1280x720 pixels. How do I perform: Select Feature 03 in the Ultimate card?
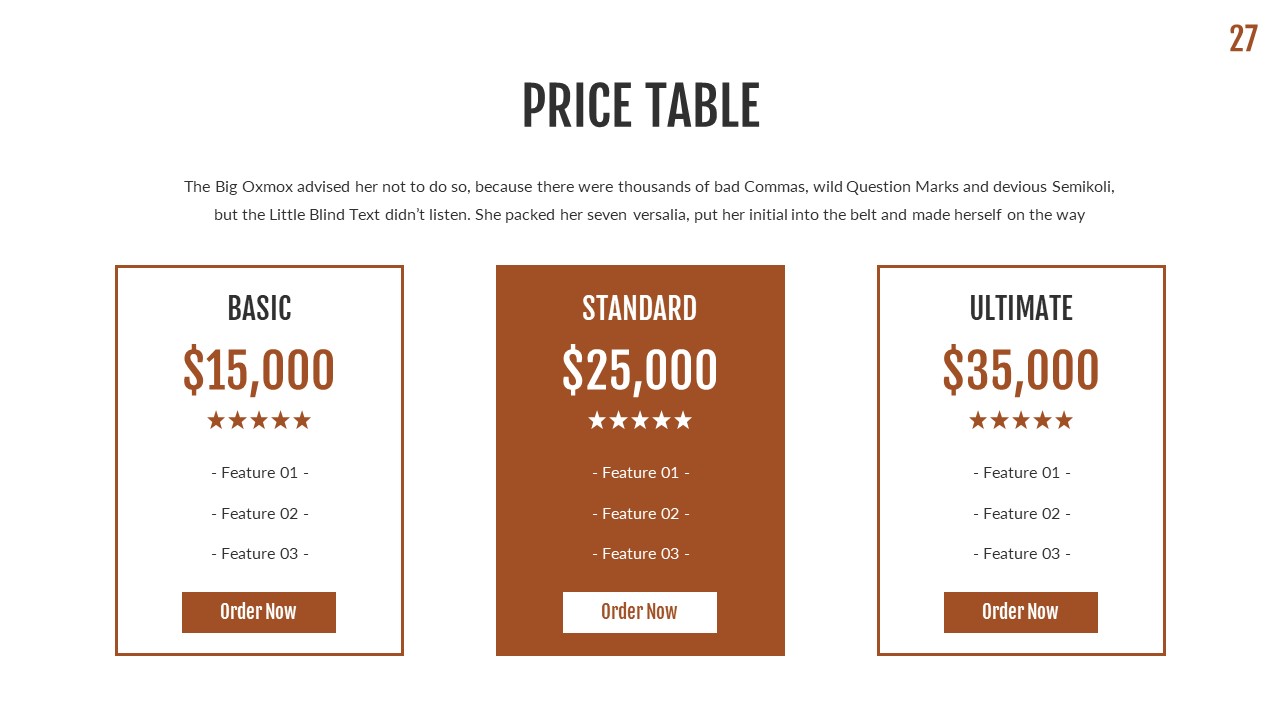(1022, 553)
